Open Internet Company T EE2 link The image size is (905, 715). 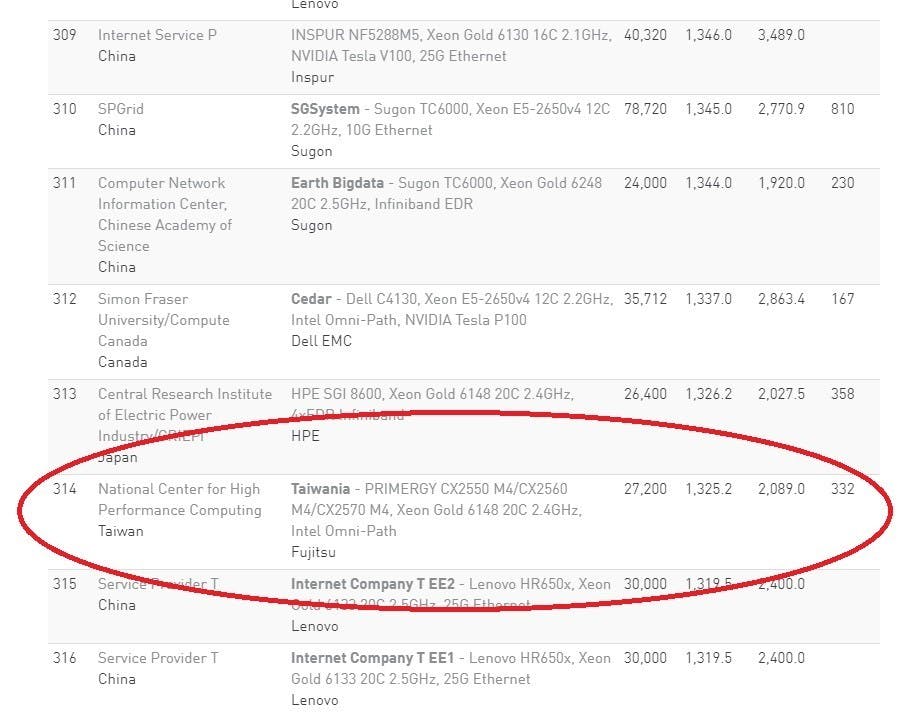(373, 584)
